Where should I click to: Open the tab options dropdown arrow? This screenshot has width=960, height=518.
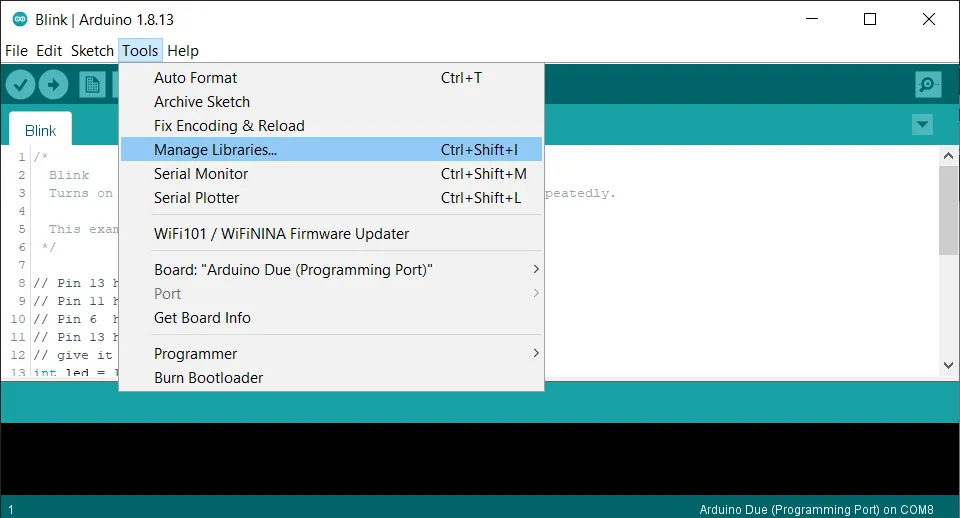click(x=922, y=125)
